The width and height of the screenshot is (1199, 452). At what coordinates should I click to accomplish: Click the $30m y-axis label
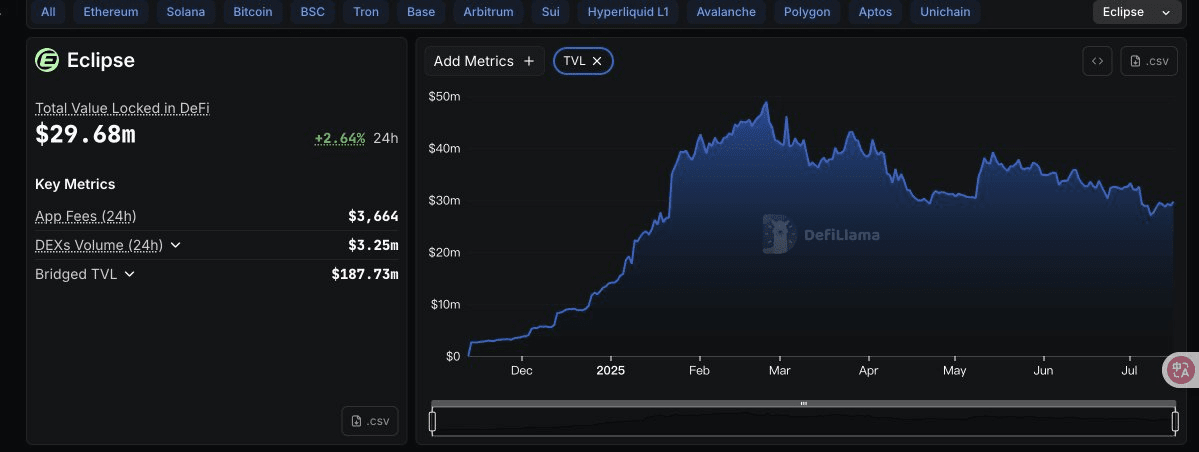point(444,200)
